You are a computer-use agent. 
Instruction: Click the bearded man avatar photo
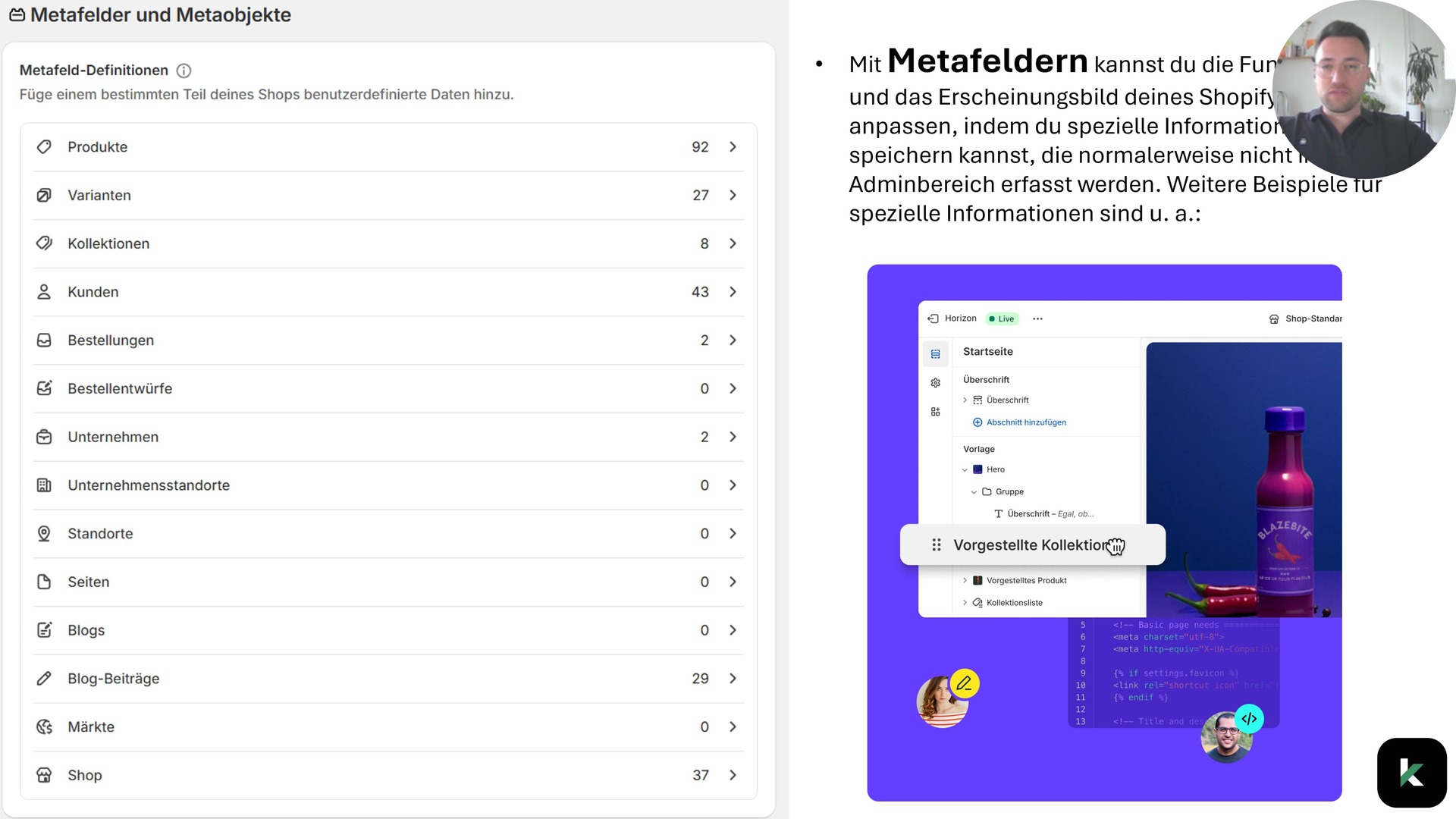(x=1226, y=737)
